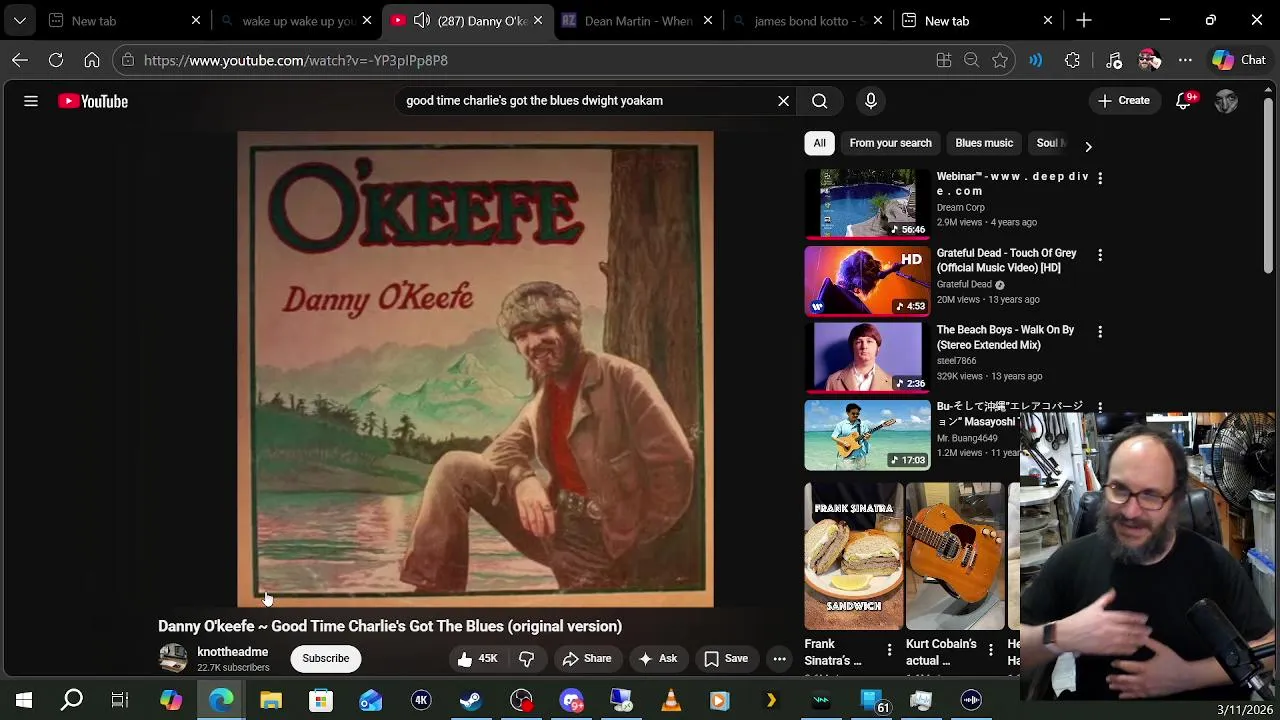Save the video to a playlist

coord(726,658)
